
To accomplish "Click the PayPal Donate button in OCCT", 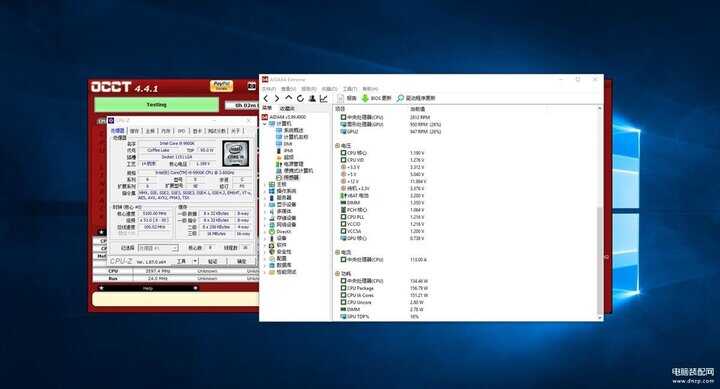I will pos(222,86).
